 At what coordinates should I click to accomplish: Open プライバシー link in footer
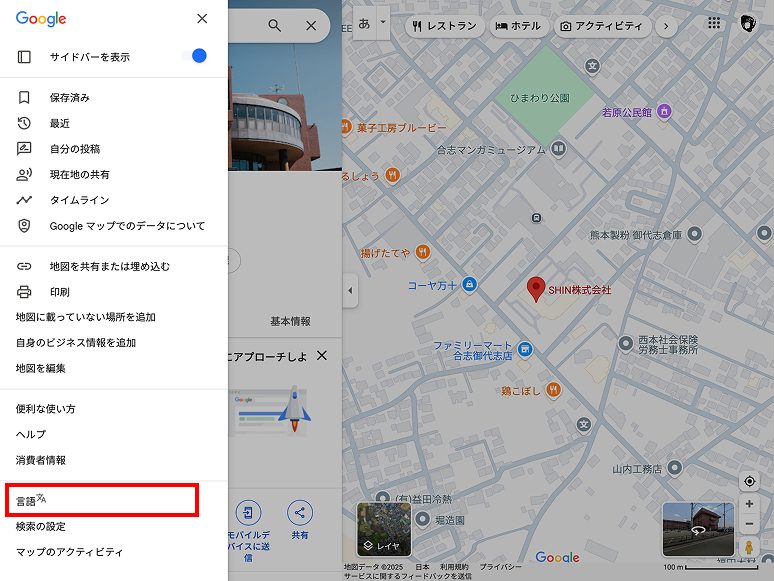[501, 567]
